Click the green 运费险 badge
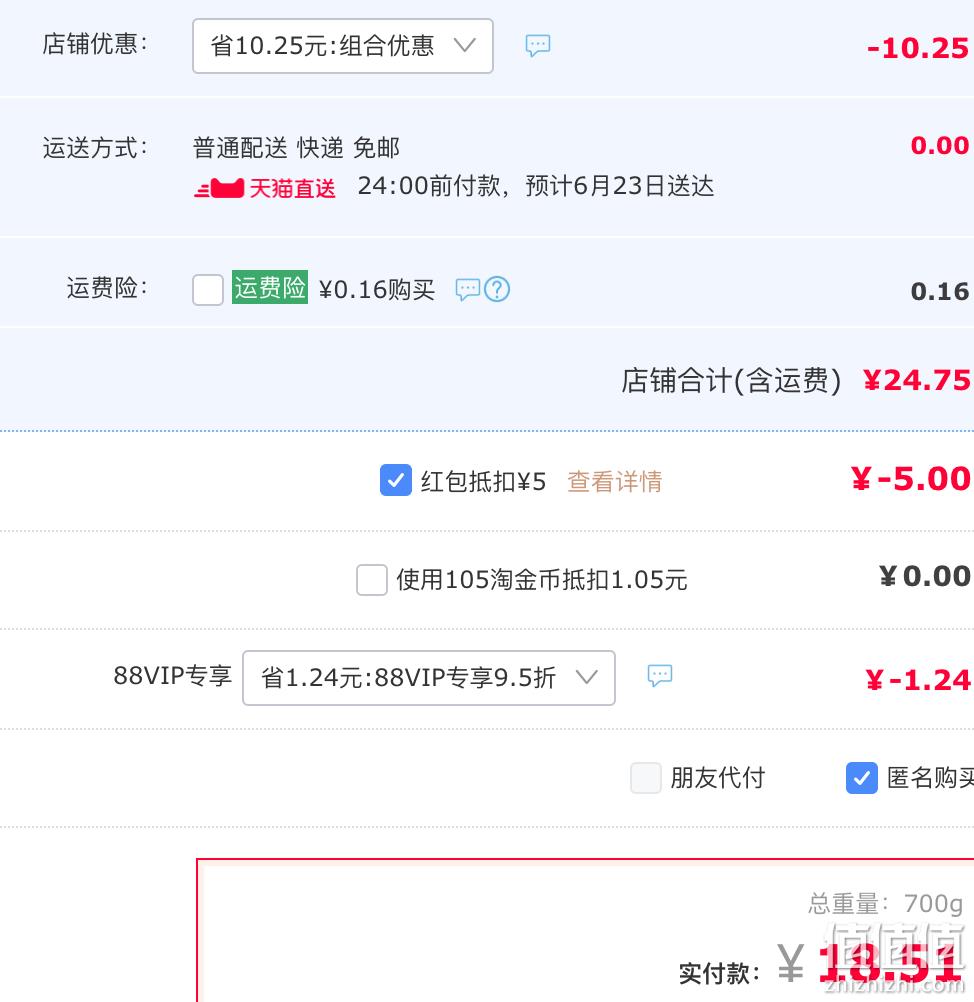This screenshot has height=1002, width=974. pos(270,287)
